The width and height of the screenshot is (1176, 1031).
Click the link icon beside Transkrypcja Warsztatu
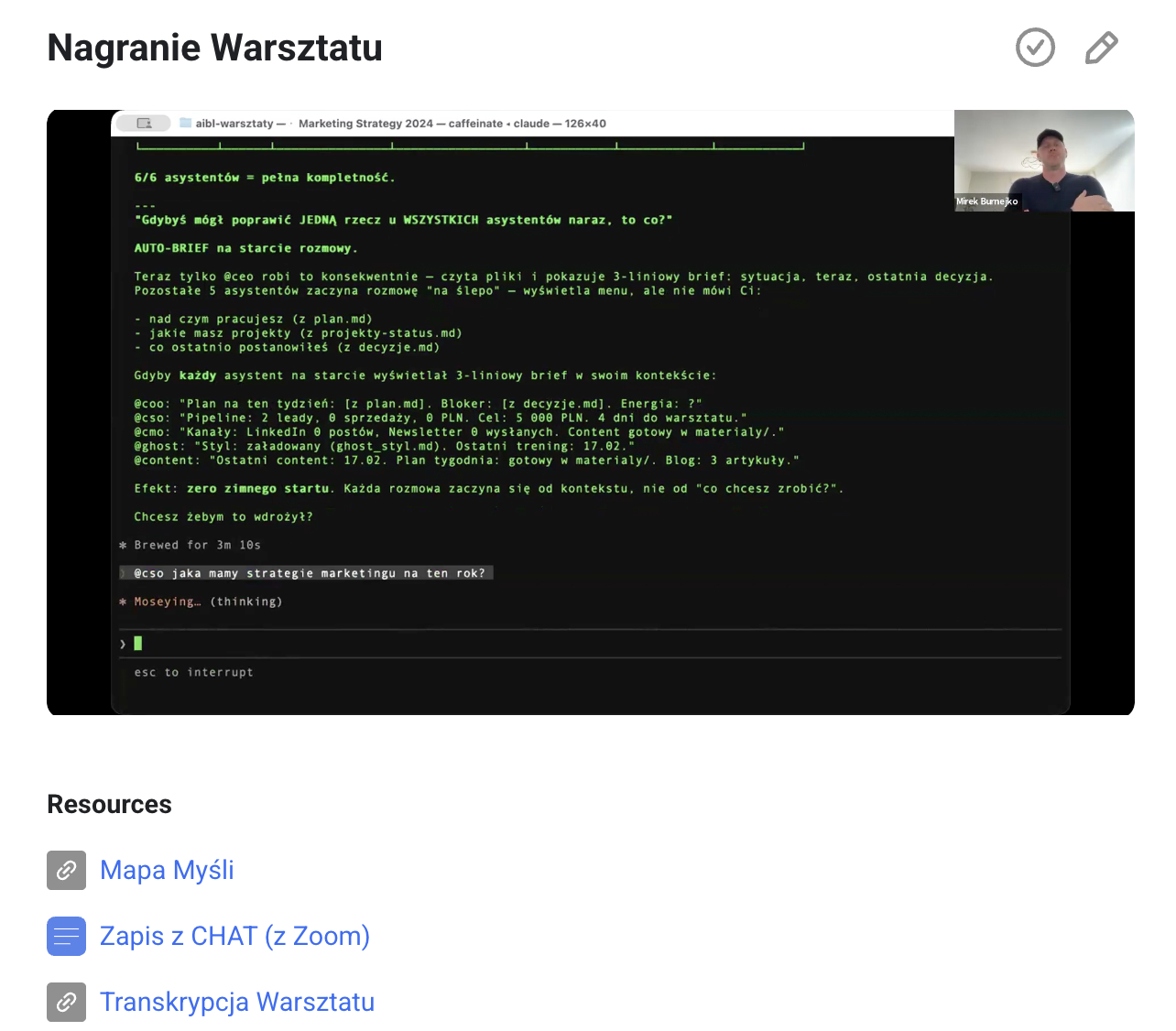[x=66, y=1002]
